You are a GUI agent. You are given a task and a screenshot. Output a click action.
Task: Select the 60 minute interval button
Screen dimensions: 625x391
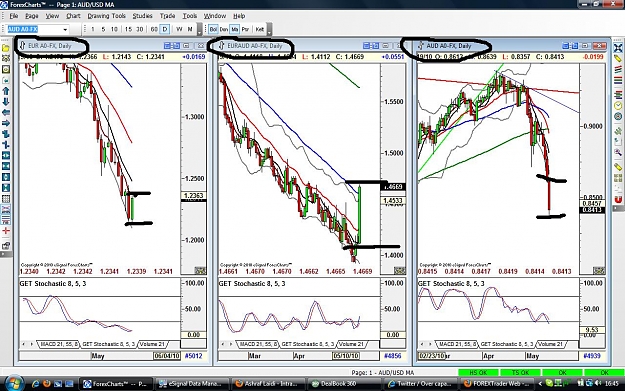154,29
